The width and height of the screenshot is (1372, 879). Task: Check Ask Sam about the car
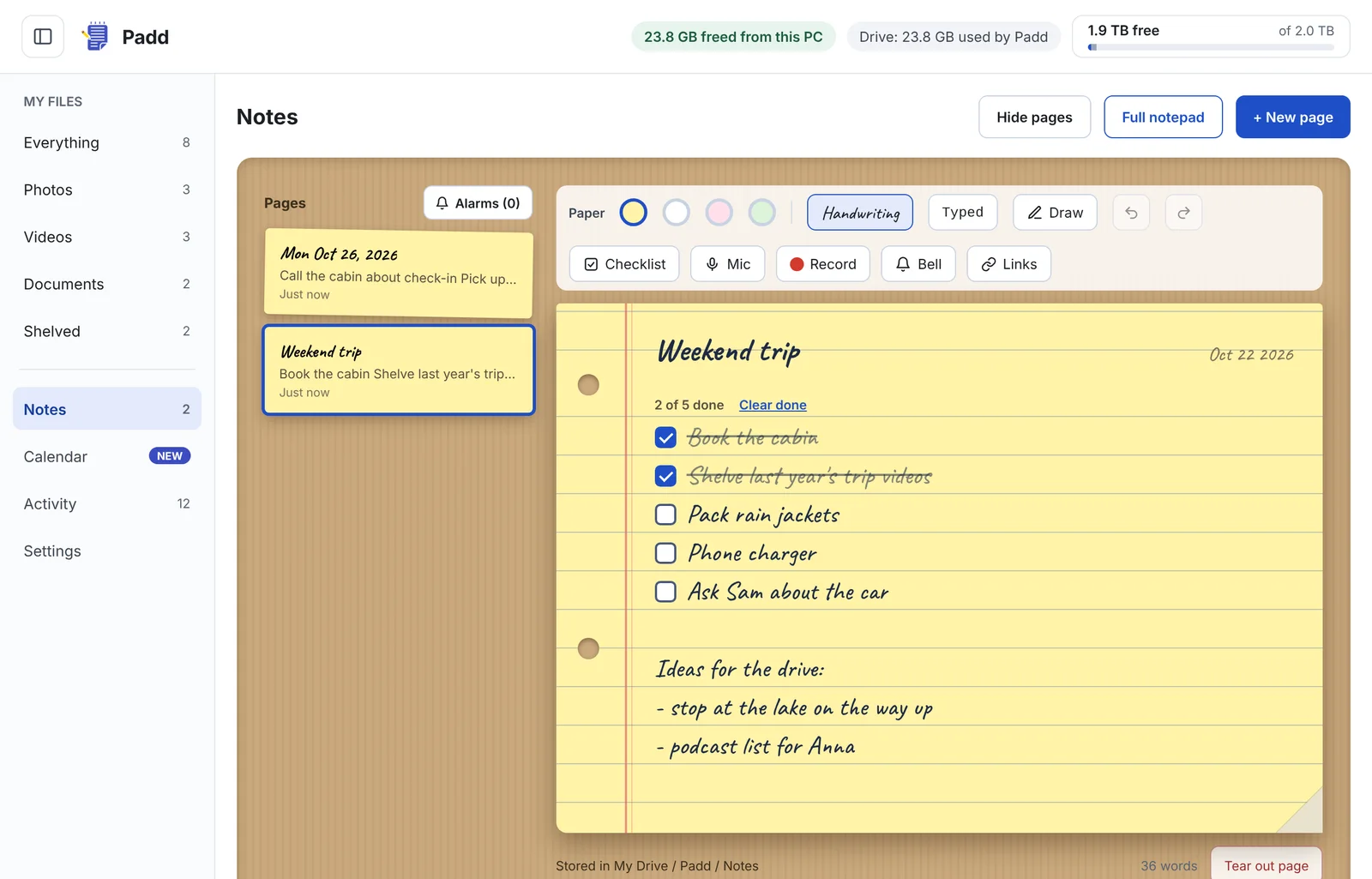[665, 592]
